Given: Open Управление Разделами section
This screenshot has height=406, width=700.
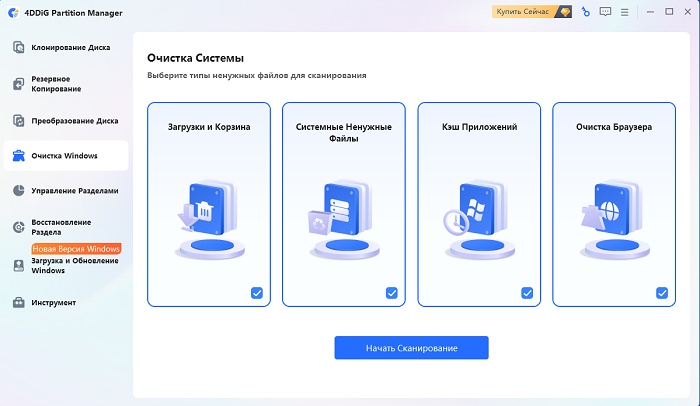Looking at the screenshot, I should pos(66,191).
